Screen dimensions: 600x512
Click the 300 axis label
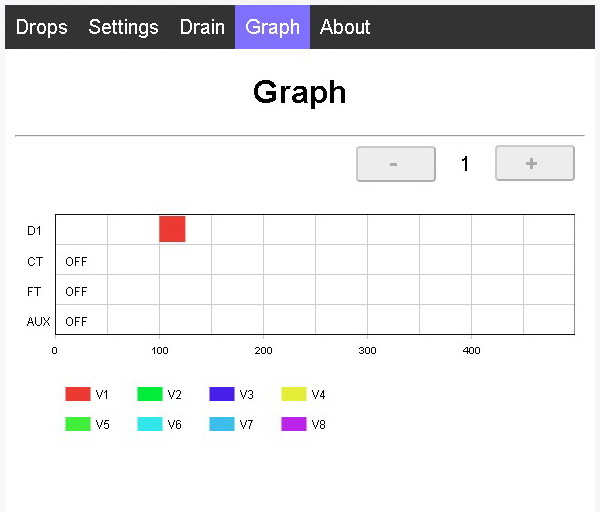(x=367, y=351)
